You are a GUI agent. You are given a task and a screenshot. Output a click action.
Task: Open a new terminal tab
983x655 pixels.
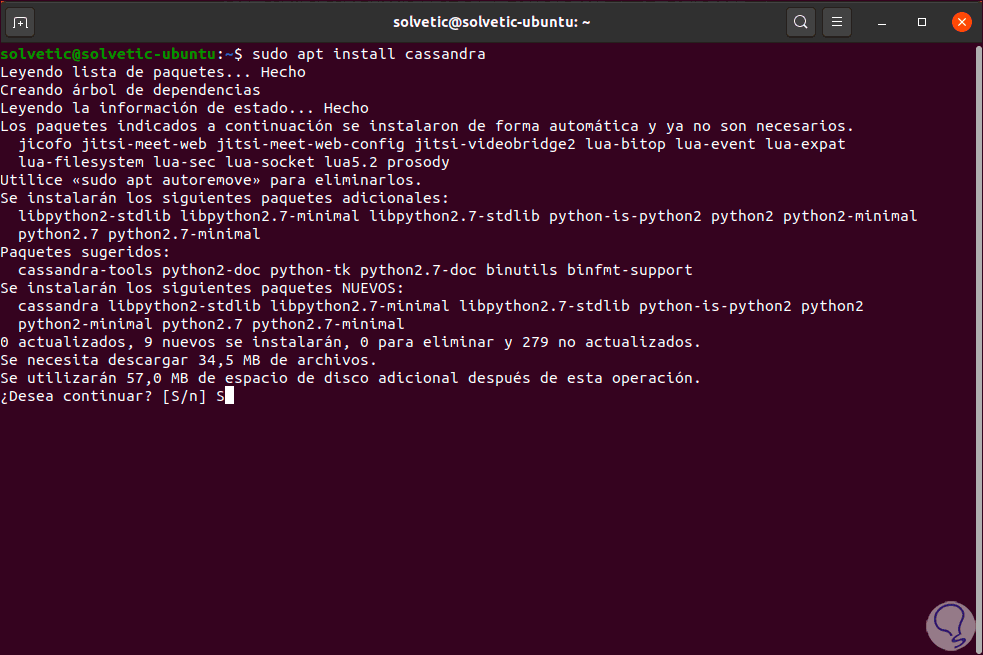tap(21, 21)
